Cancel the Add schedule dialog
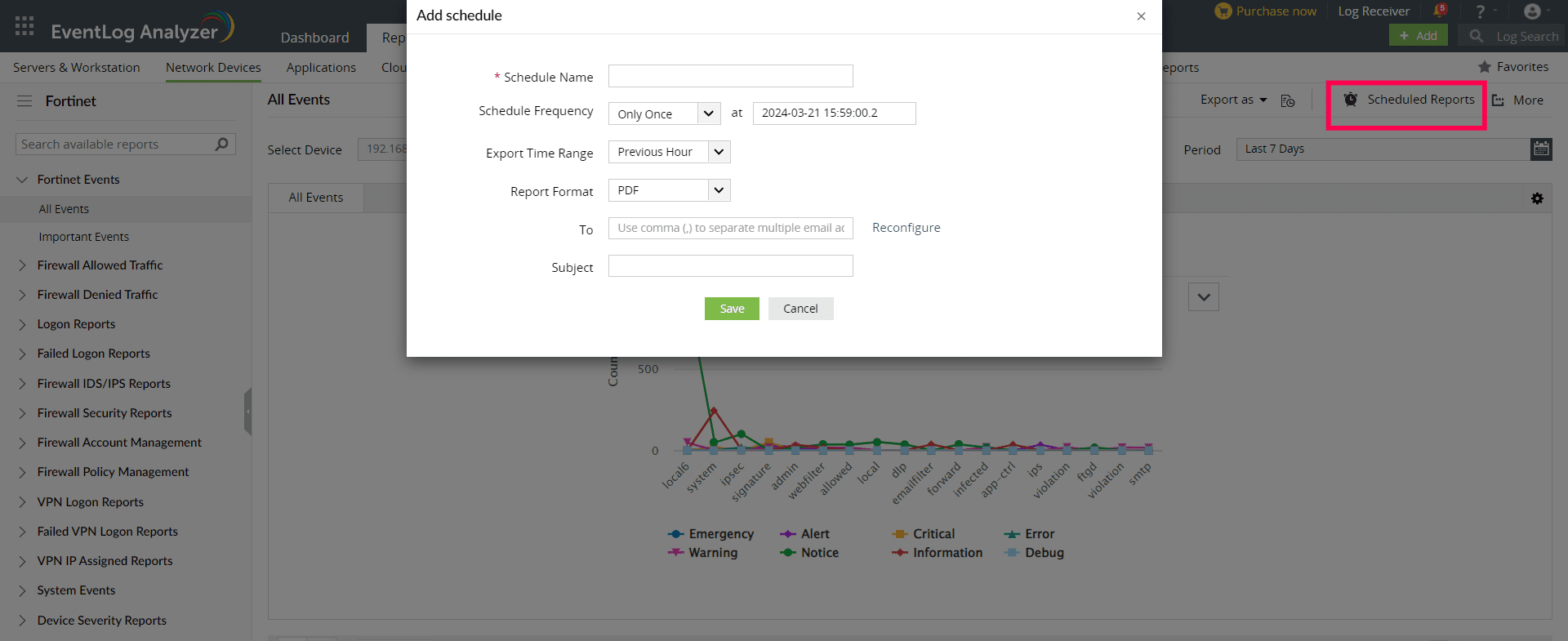Viewport: 1568px width, 641px height. click(800, 309)
